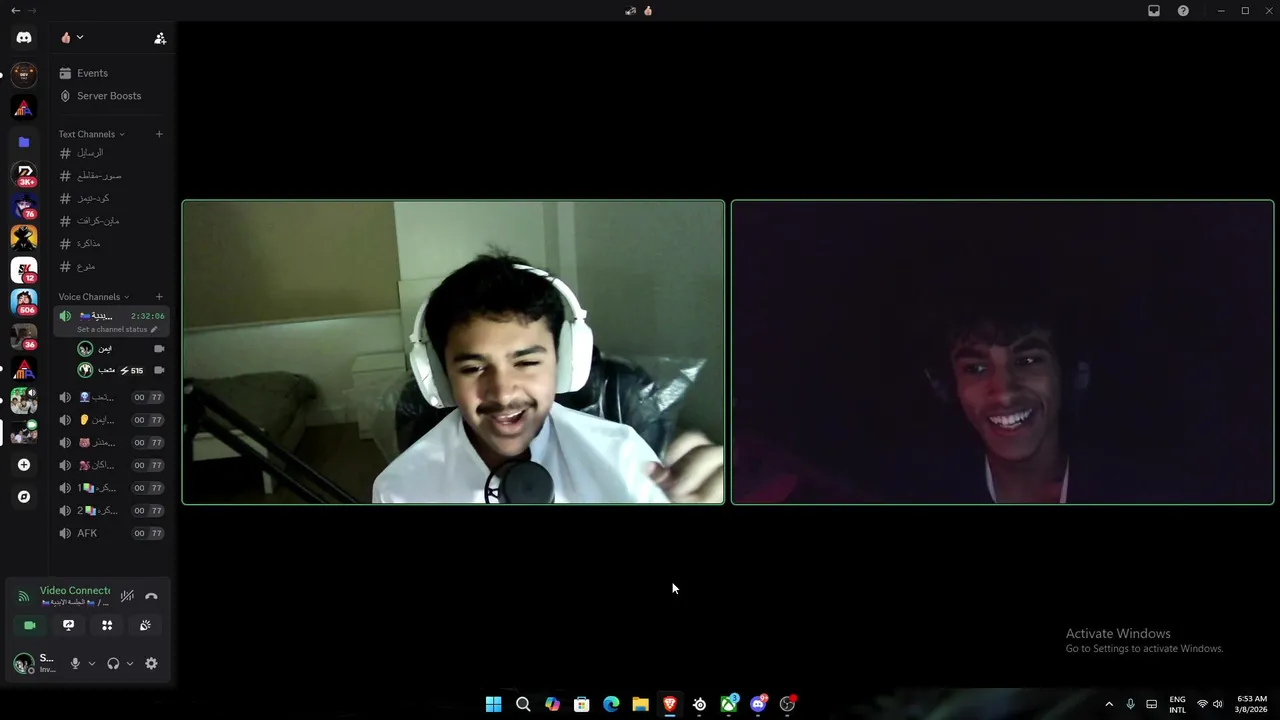The height and width of the screenshot is (720, 1280).
Task: Open the first text channel الرسايل
Action: 111,153
